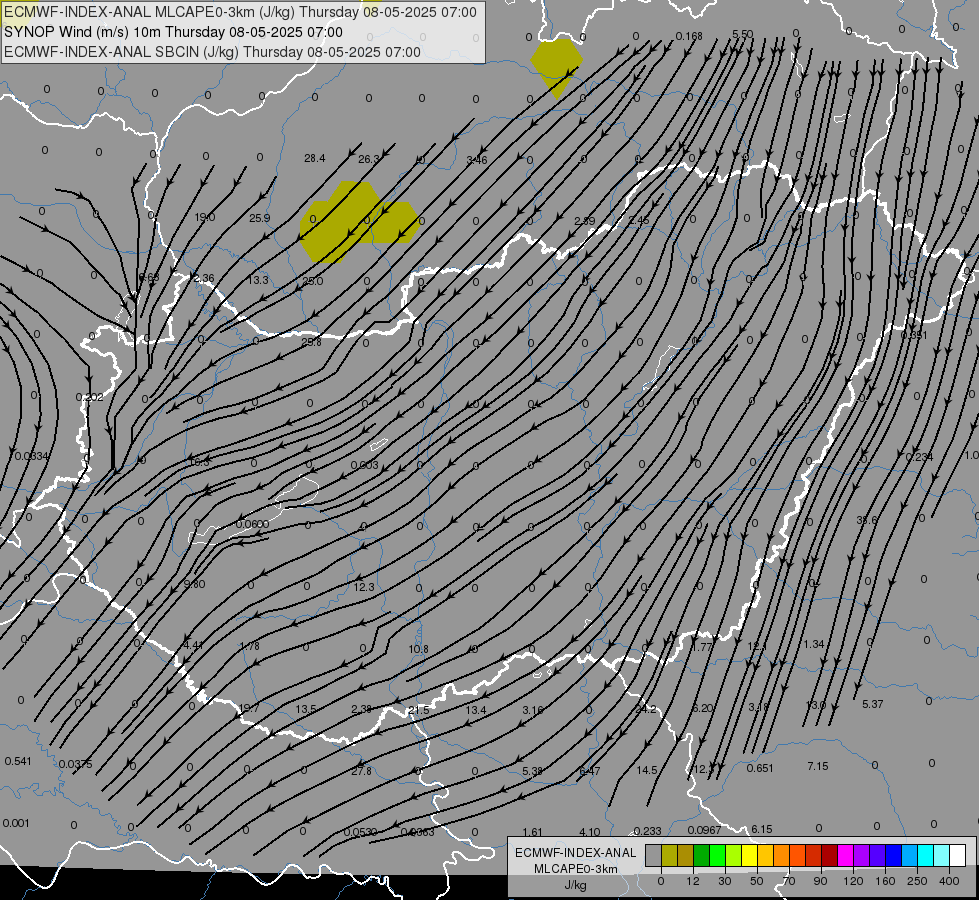Click the grid value 26.3

pos(368,159)
